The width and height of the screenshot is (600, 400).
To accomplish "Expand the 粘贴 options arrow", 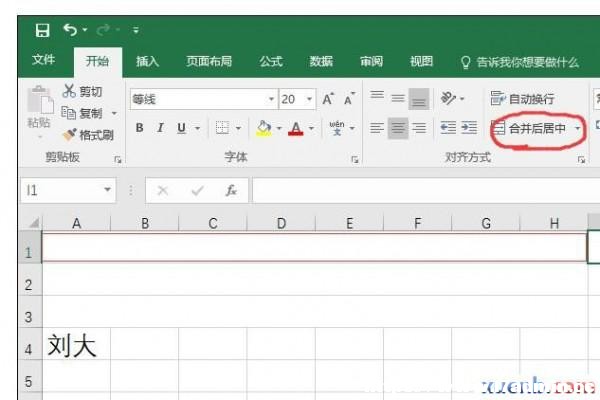I will tap(40, 137).
